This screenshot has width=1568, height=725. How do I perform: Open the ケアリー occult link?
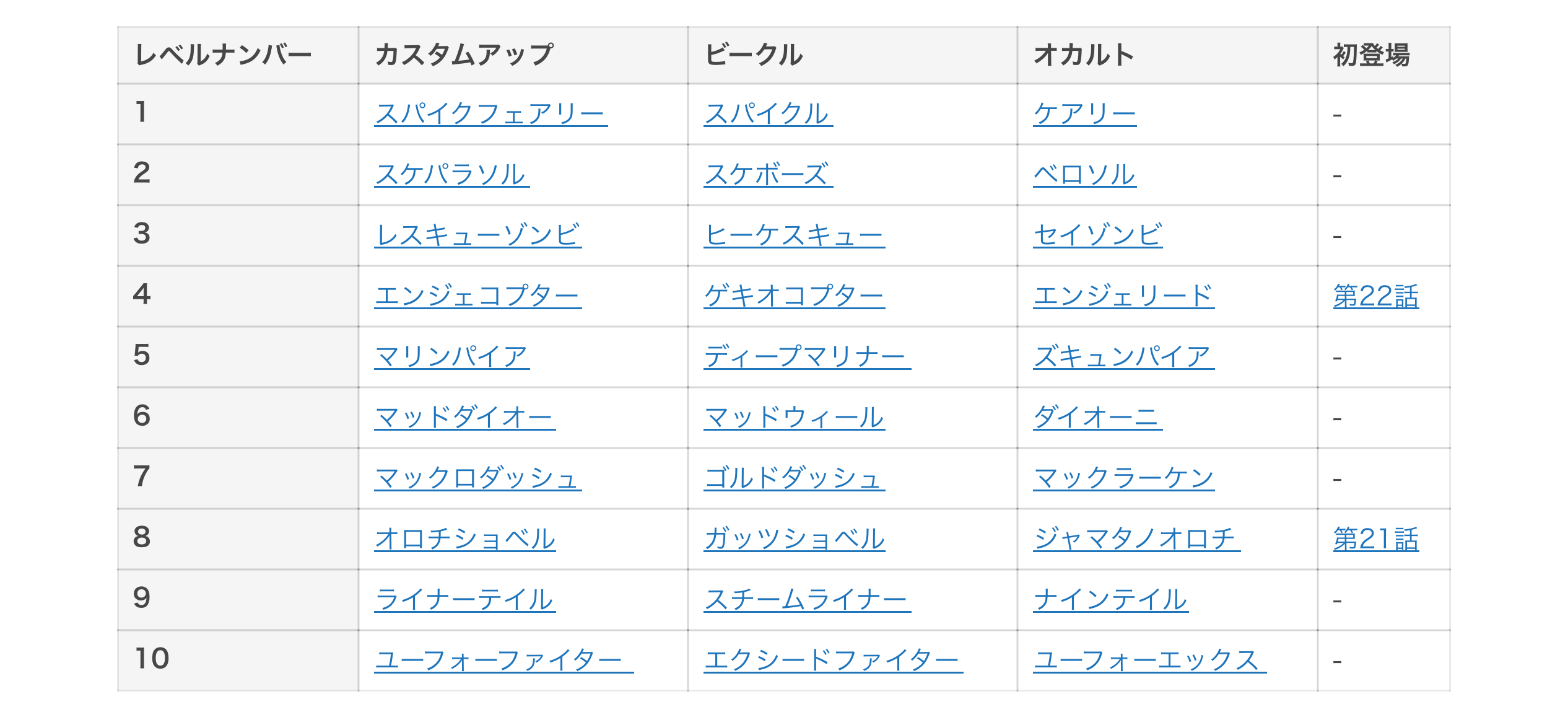pos(1084,114)
